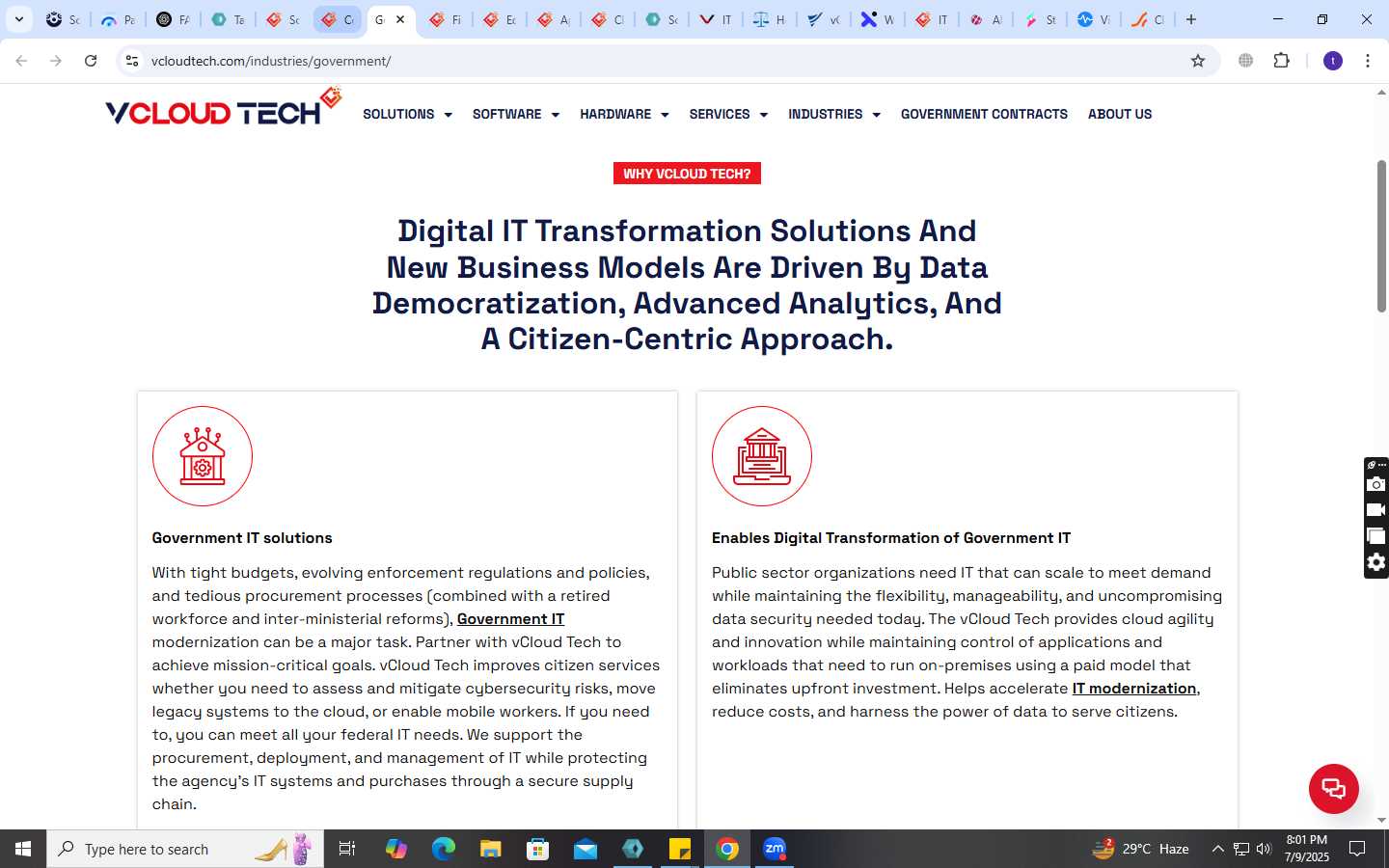Screen dimensions: 1389x868
Task: Open File Explorer from the taskbar
Action: pos(491,849)
